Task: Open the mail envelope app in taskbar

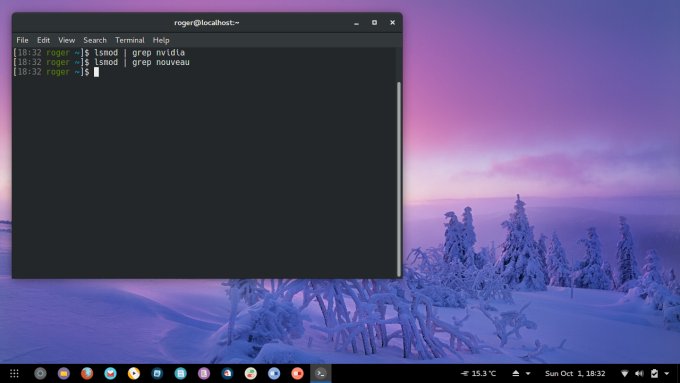Action: pos(111,373)
